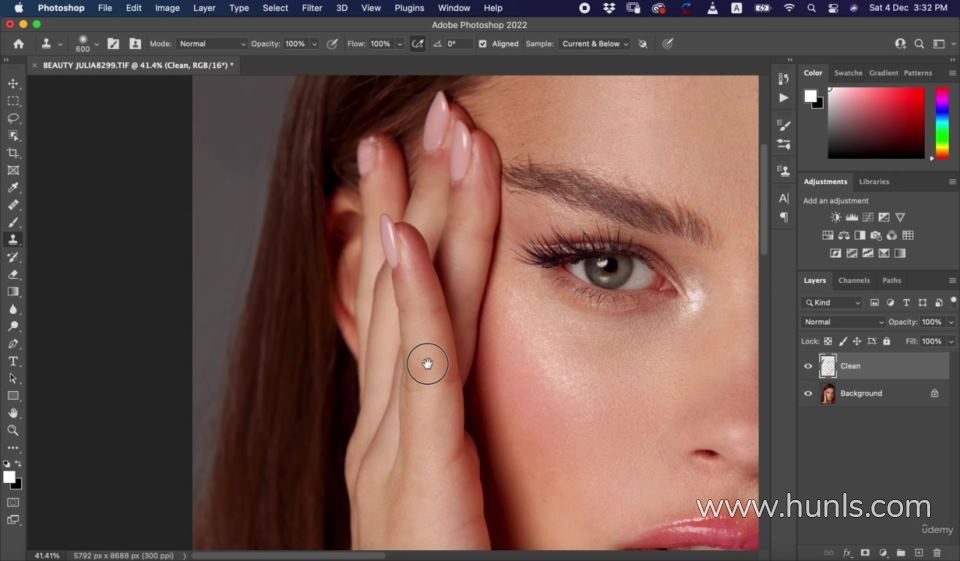Open the Mode dropdown in options bar

(211, 44)
